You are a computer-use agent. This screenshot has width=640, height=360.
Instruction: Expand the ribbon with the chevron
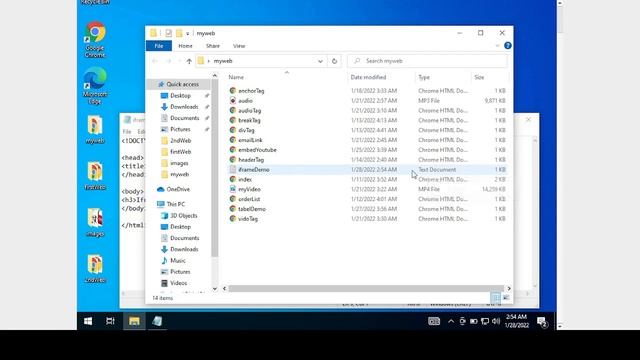(x=497, y=46)
